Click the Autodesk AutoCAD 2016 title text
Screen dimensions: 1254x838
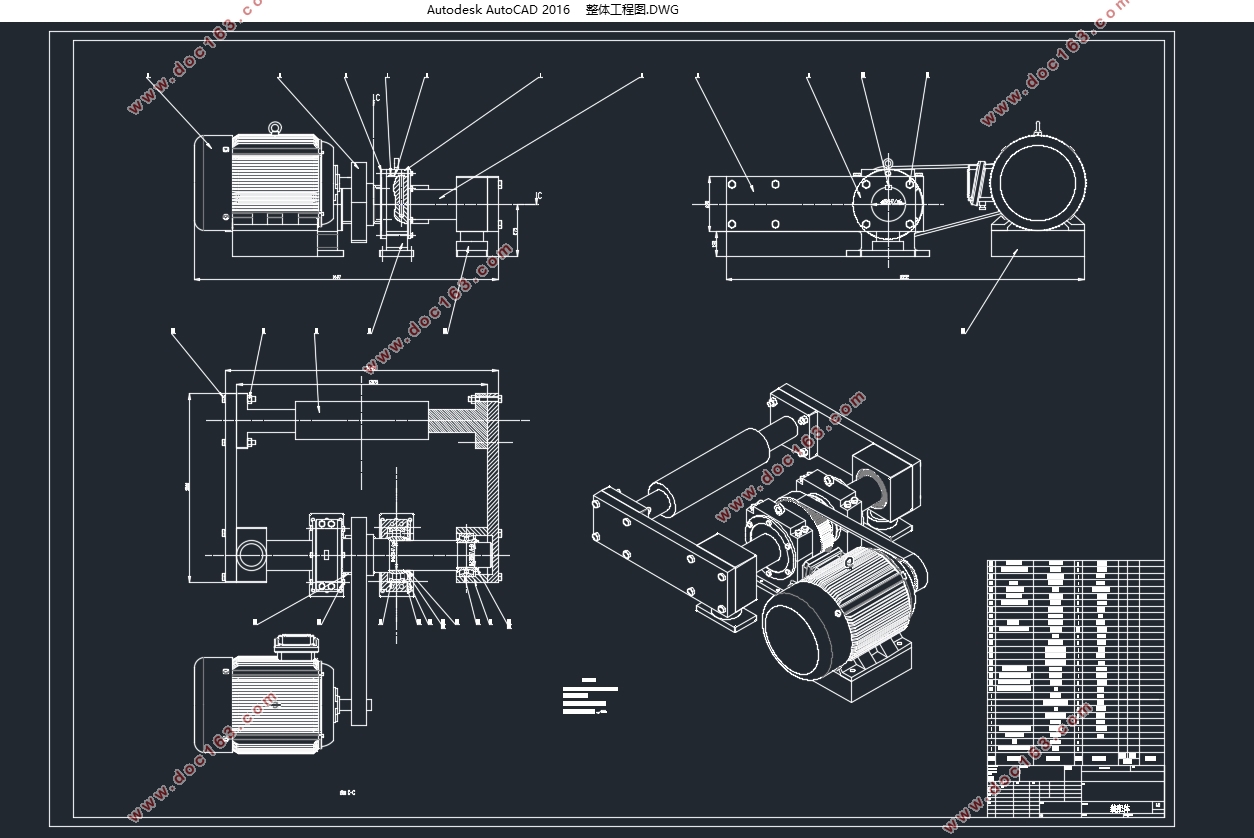pyautogui.click(x=498, y=10)
